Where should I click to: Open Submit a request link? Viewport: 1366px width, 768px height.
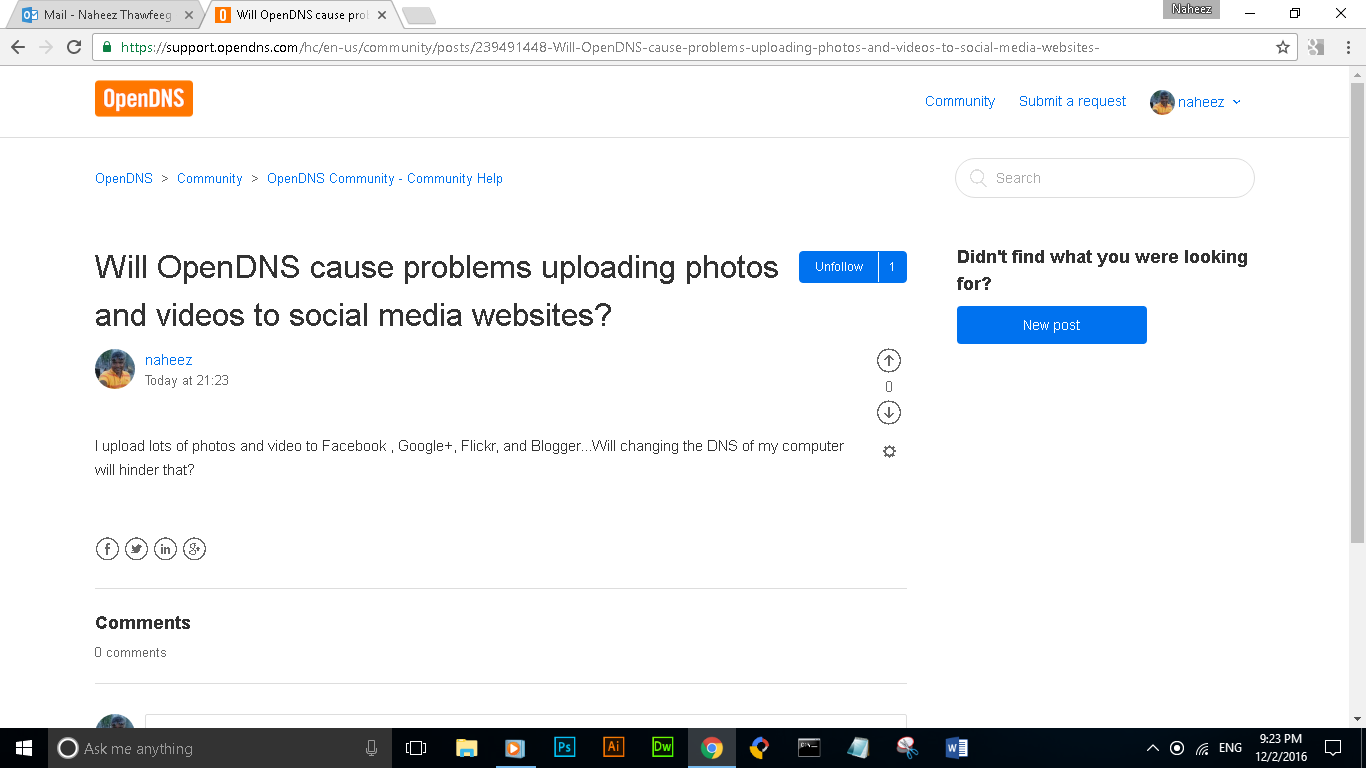click(1072, 101)
